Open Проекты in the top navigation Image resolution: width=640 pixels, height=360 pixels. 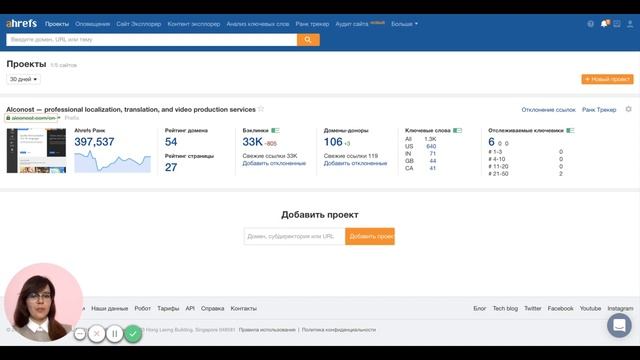[x=57, y=24]
